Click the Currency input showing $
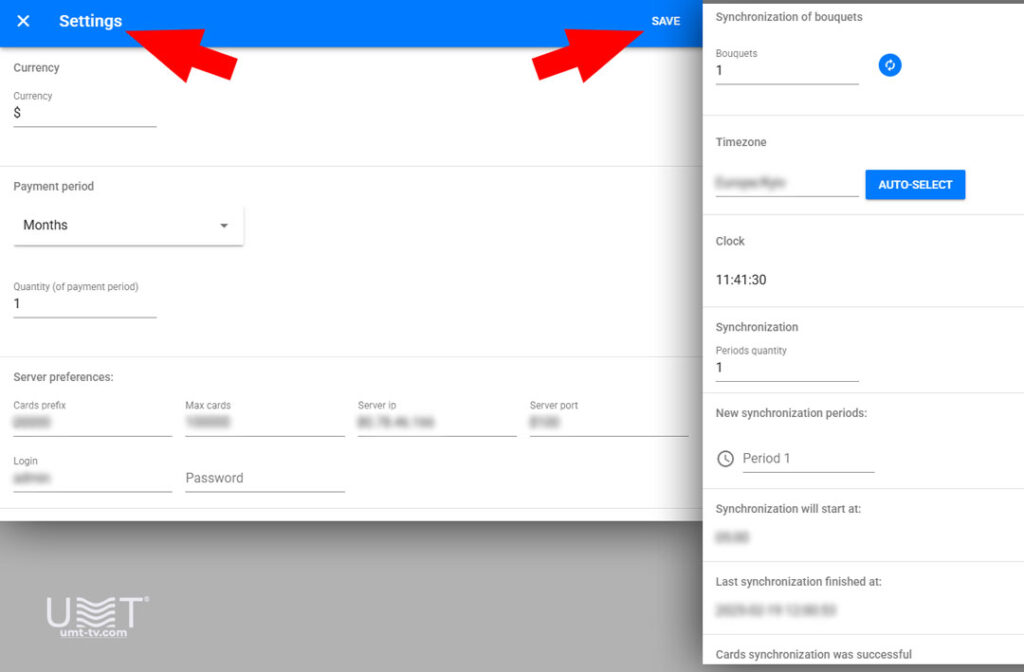This screenshot has height=672, width=1024. click(x=84, y=113)
